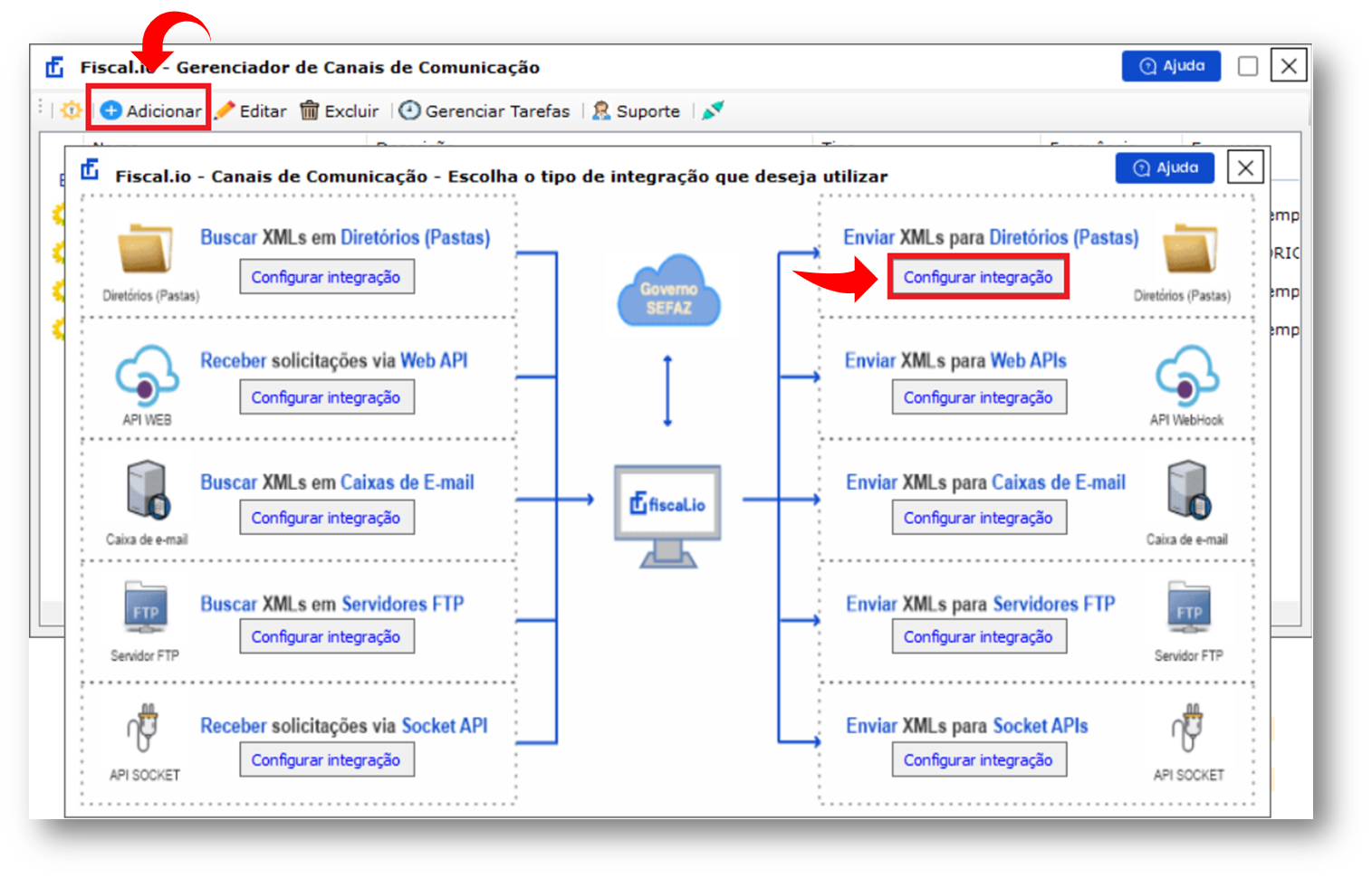Configurar integração for Enviar XMLs para Web APIs
The width and height of the screenshot is (1372, 878).
979,397
